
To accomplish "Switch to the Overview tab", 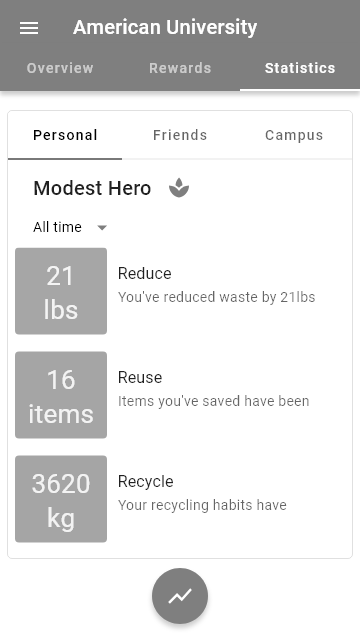I will coord(60,68).
